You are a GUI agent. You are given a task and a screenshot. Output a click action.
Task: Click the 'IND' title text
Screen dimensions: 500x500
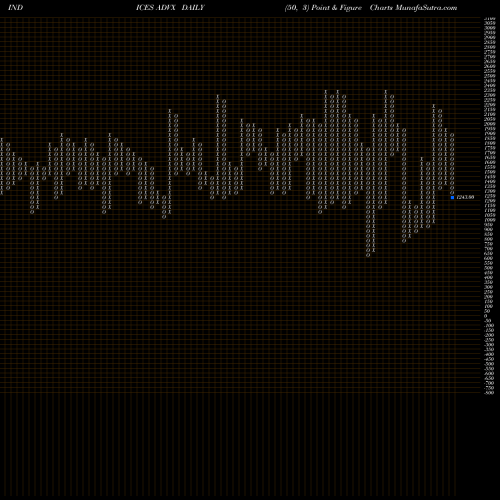(15, 8)
